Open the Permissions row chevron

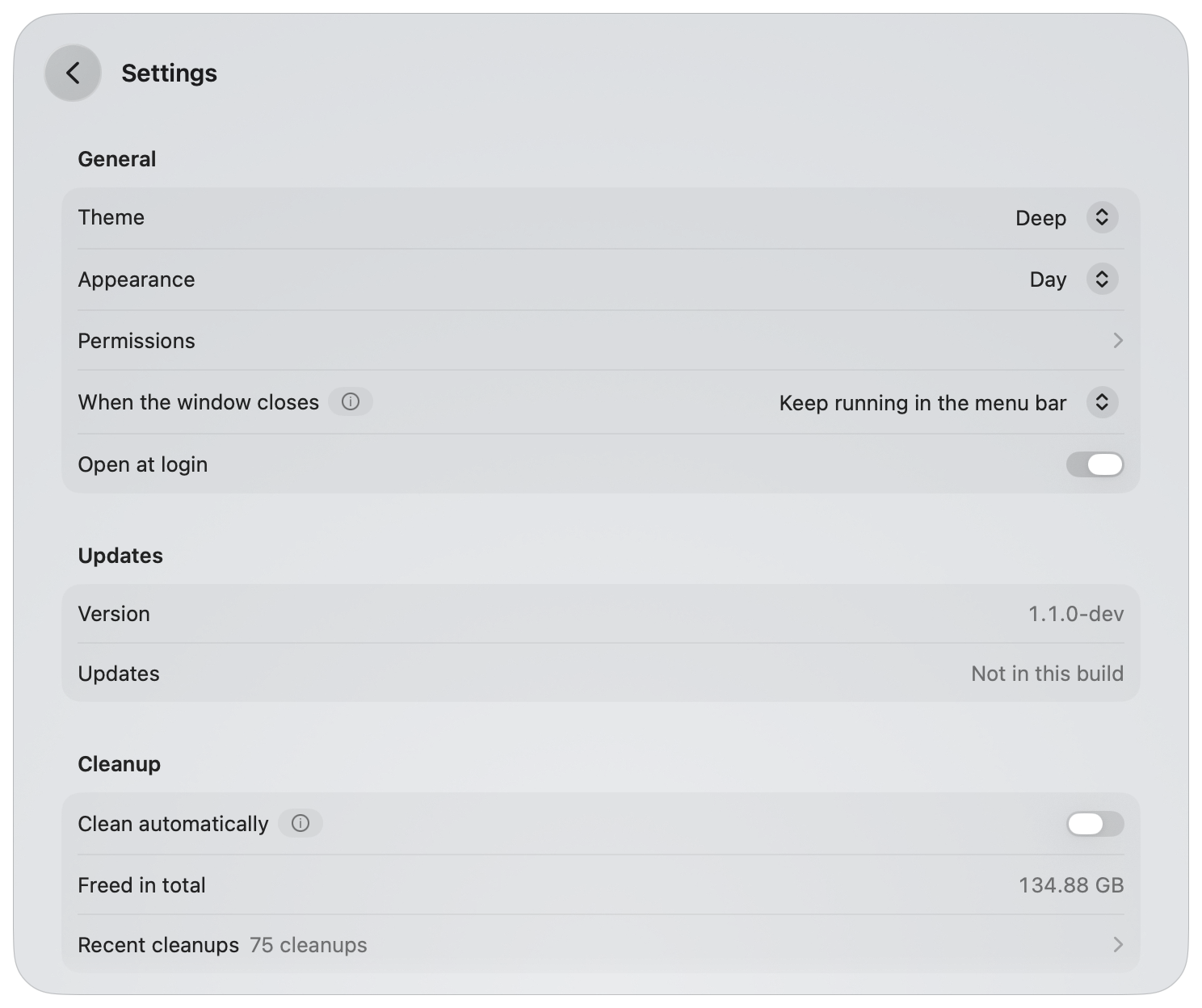pos(1118,341)
